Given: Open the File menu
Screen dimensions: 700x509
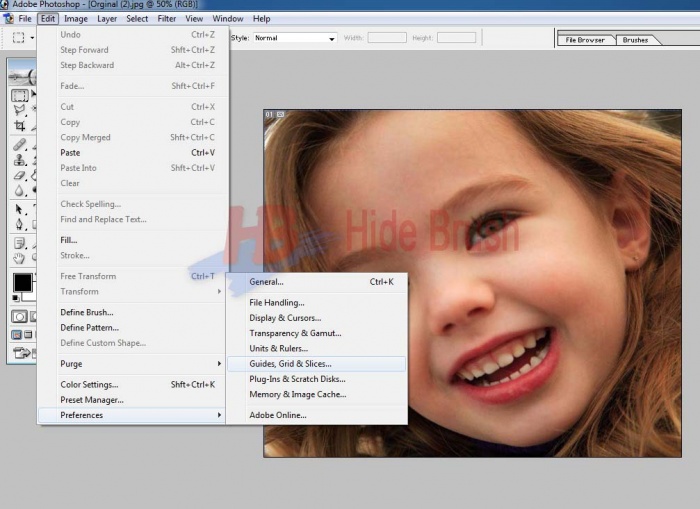Looking at the screenshot, I should point(25,19).
